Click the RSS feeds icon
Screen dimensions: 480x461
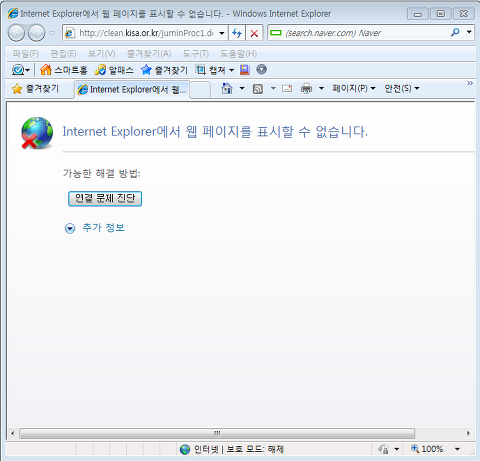click(258, 89)
